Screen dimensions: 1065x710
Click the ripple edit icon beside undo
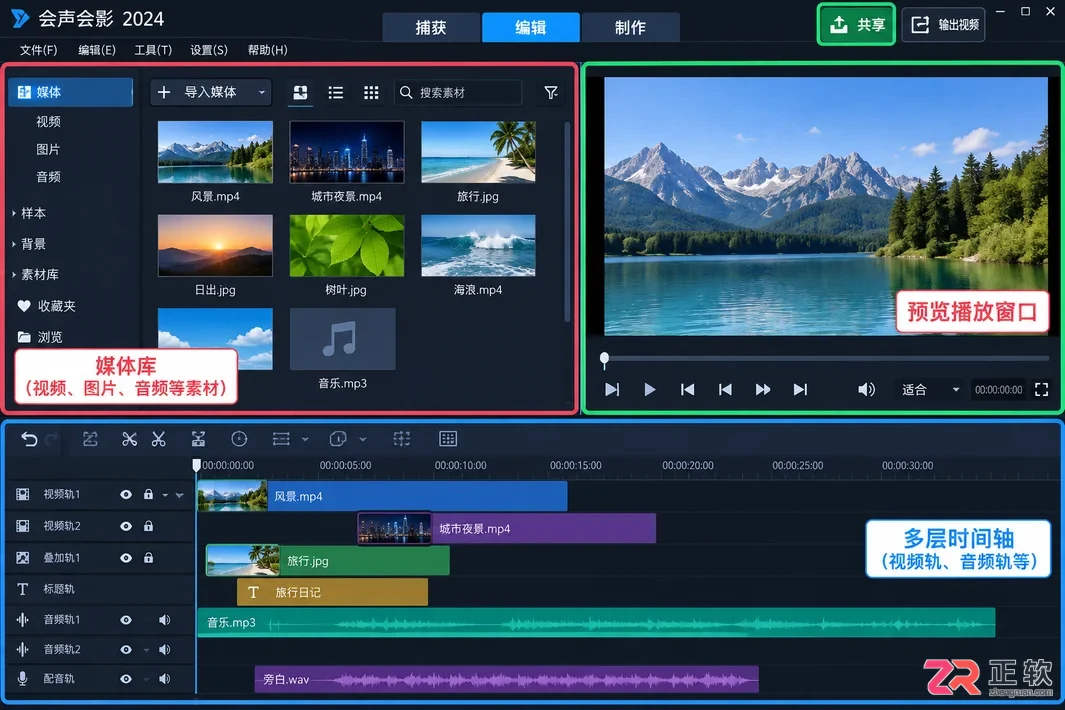(90, 440)
